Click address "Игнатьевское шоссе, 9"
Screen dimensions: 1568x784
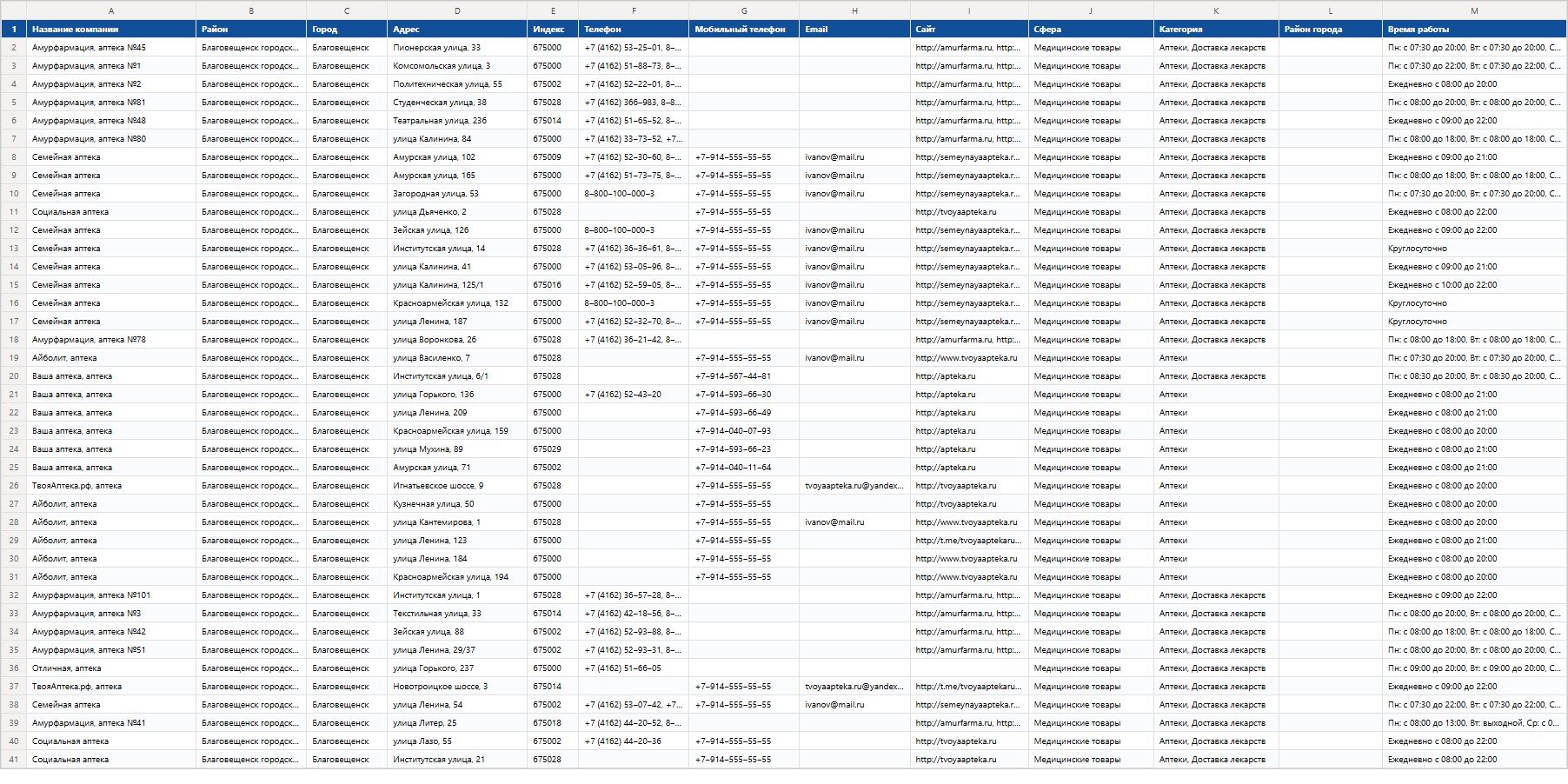pyautogui.click(x=457, y=486)
